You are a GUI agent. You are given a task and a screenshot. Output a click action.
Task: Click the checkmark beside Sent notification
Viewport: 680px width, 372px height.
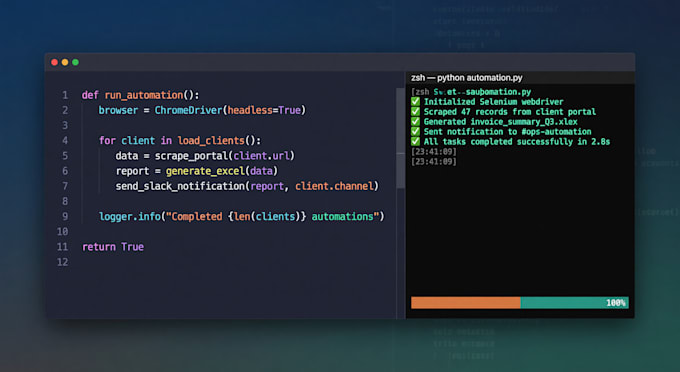pos(415,131)
